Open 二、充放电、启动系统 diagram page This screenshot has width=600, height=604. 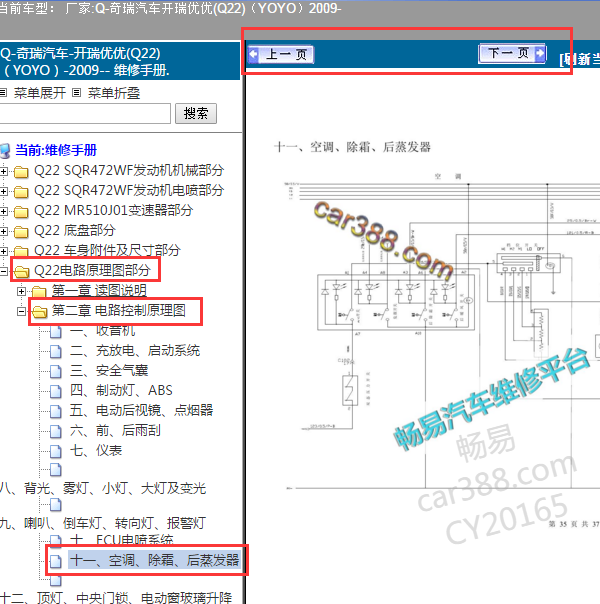click(x=135, y=351)
